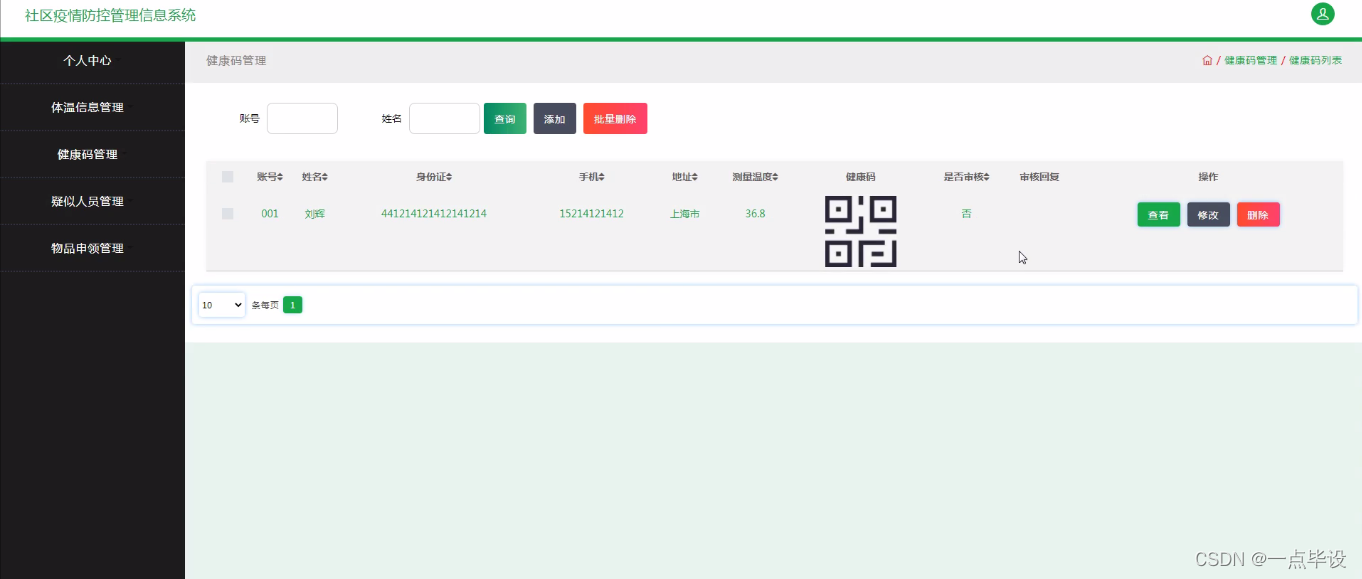
Task: Open the rows-per-page dropdown showing 10
Action: click(222, 305)
